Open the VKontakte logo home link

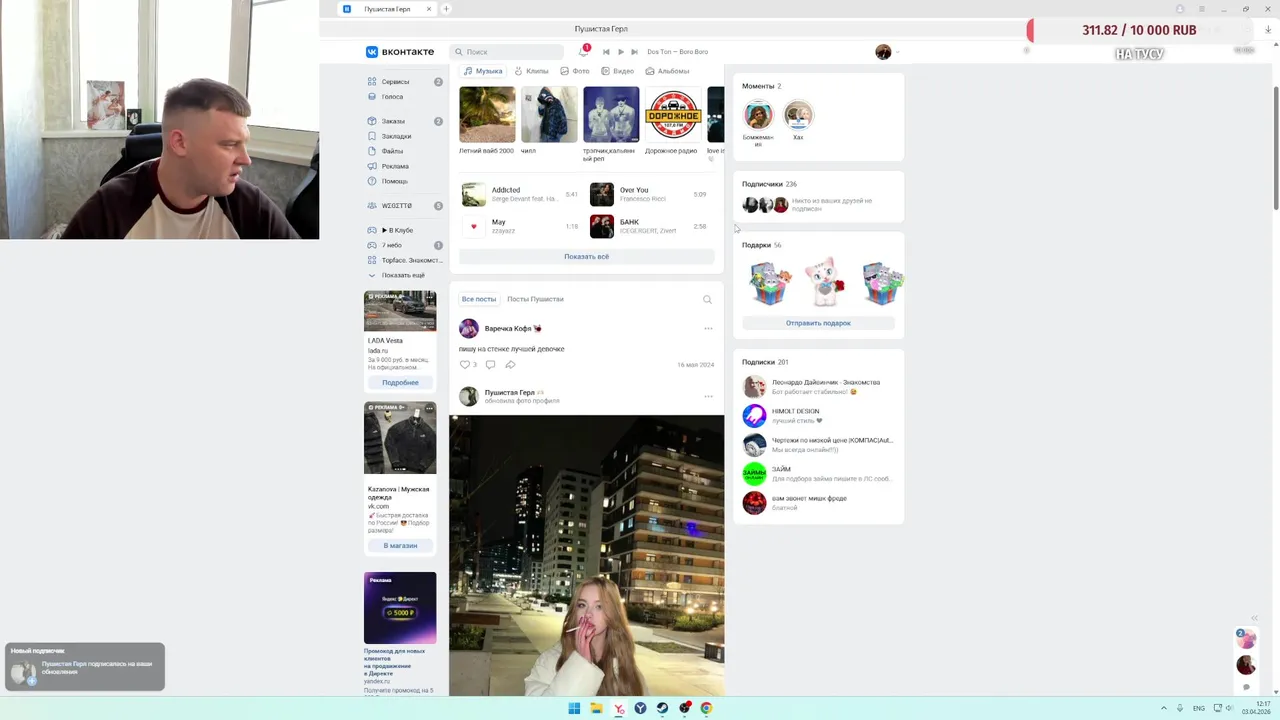click(x=400, y=52)
